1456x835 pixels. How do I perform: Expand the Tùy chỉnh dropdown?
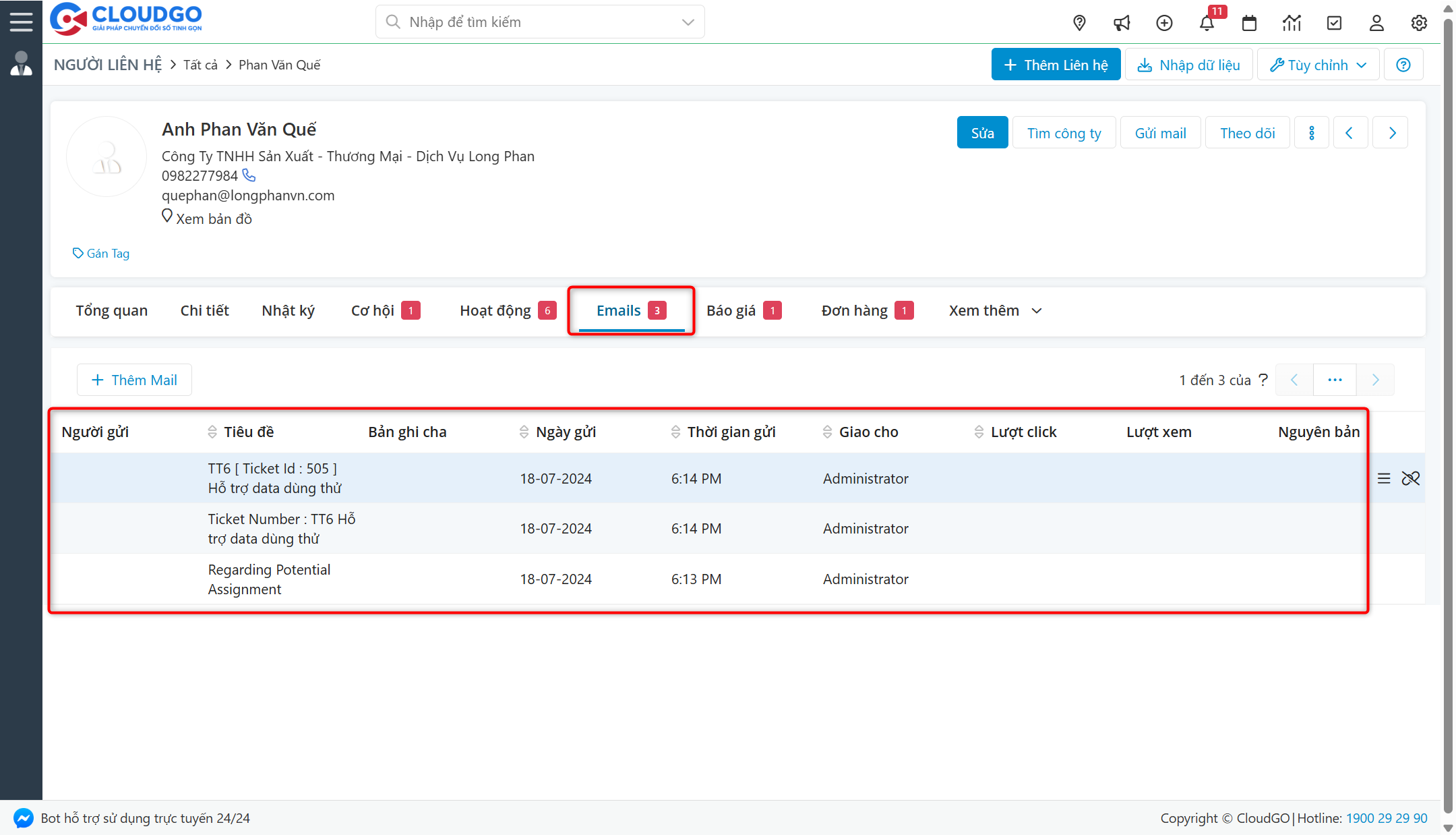tap(1318, 65)
